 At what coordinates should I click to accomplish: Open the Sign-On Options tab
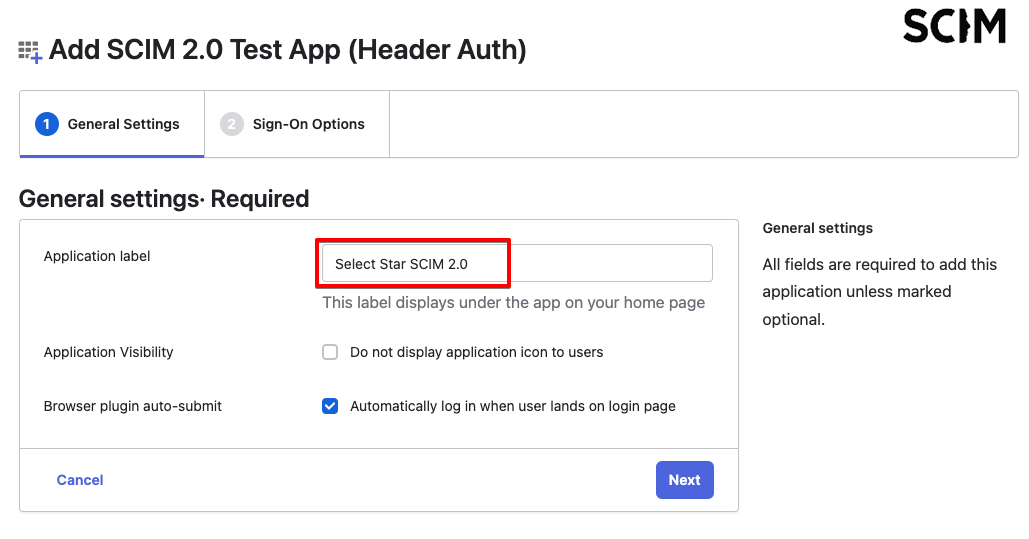click(x=297, y=124)
